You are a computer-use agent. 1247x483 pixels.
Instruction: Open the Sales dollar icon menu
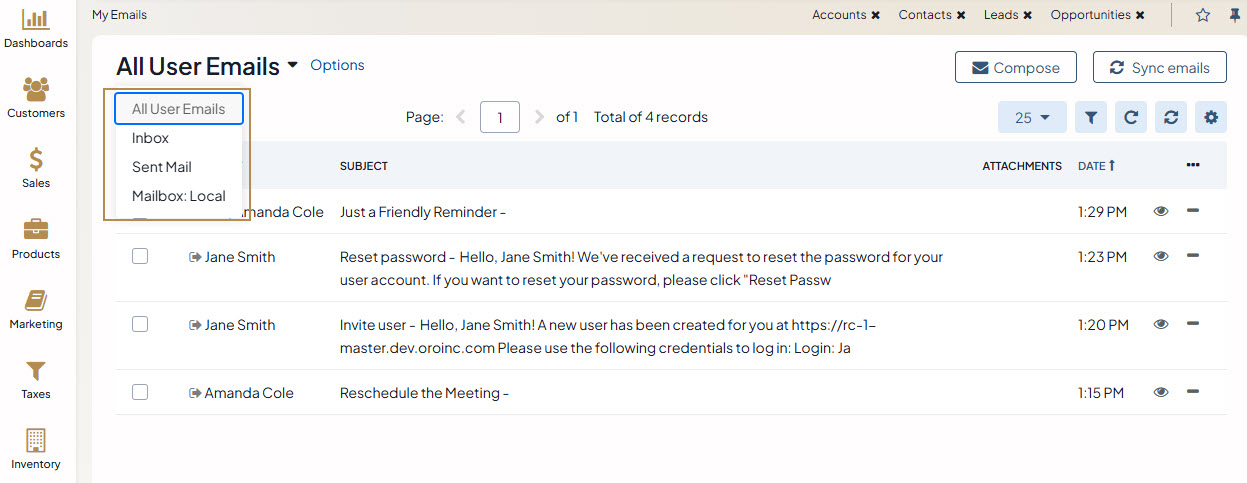pos(36,168)
